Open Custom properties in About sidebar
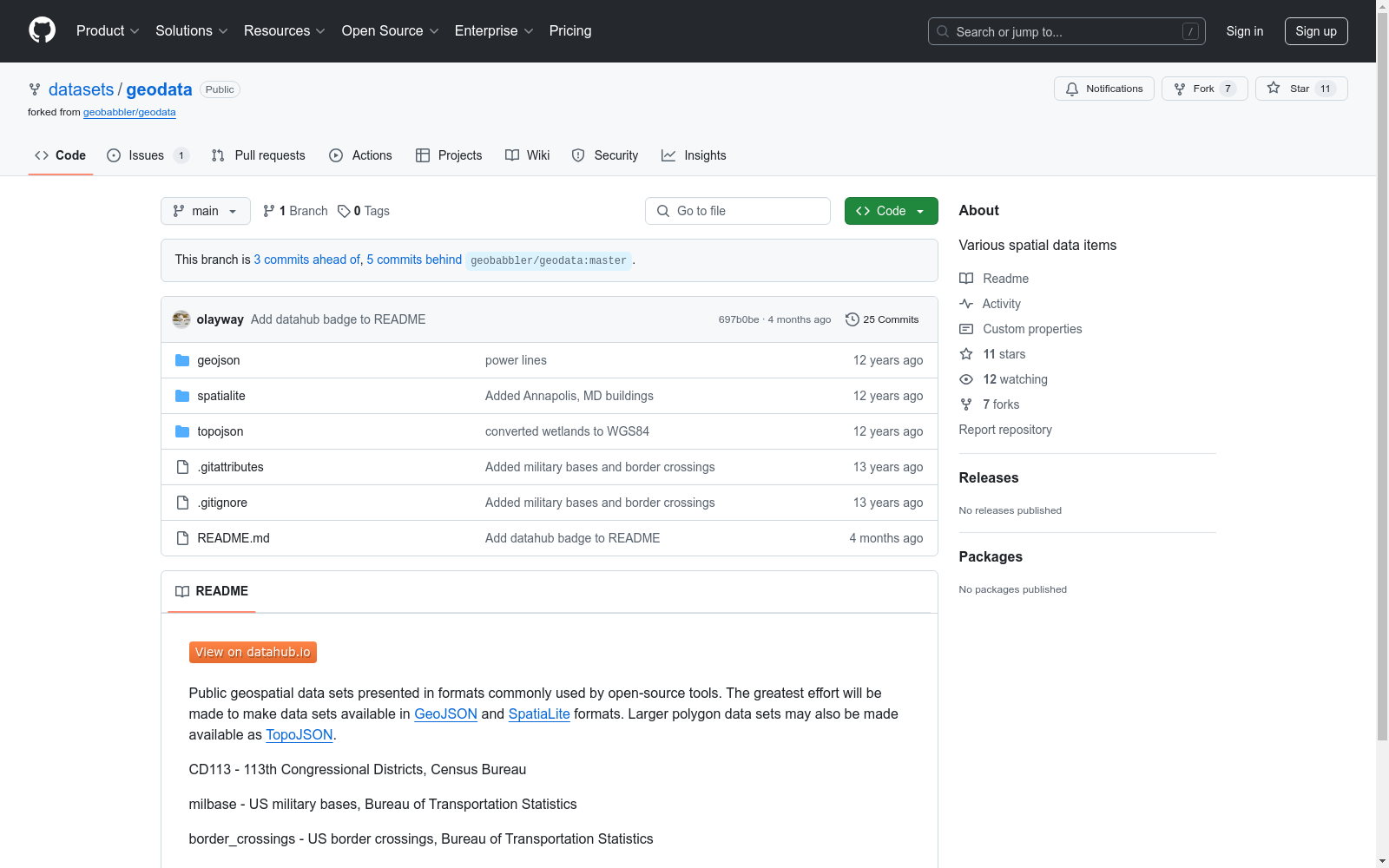The width and height of the screenshot is (1389, 868). point(1021,329)
